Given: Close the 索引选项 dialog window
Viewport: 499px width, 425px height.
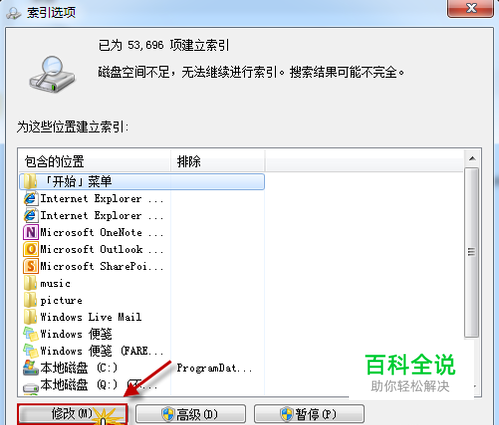Looking at the screenshot, I should (x=470, y=8).
